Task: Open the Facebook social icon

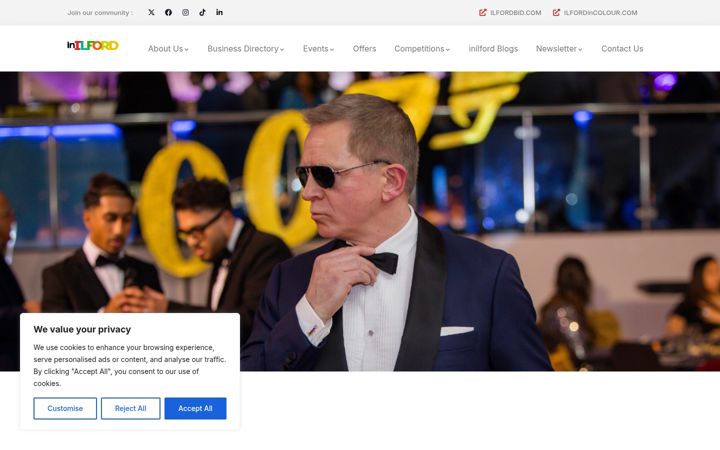Action: point(169,12)
